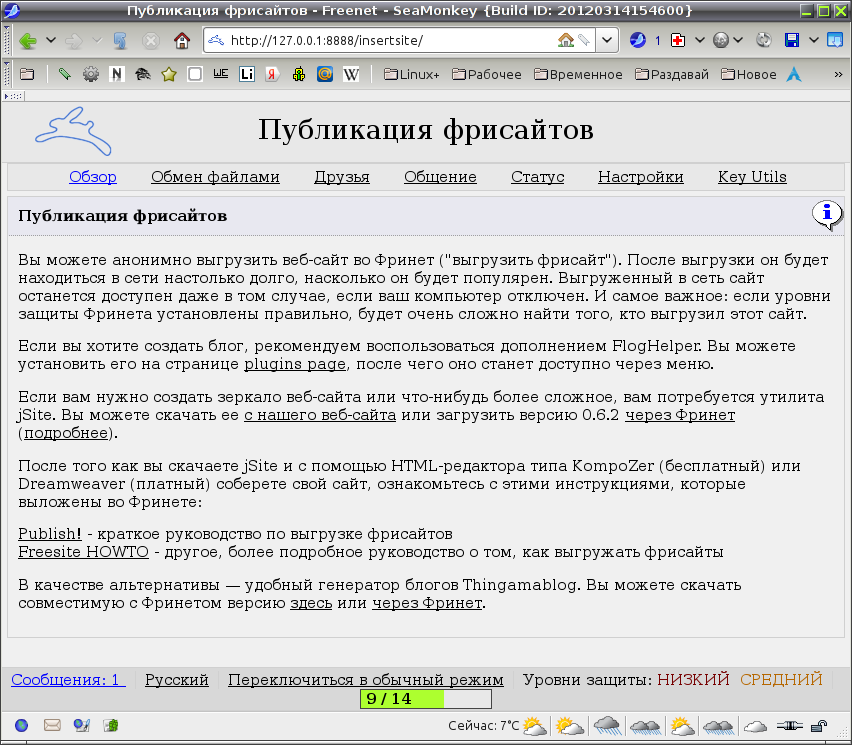Open the back history dropdown arrow
The image size is (852, 745).
(51, 40)
